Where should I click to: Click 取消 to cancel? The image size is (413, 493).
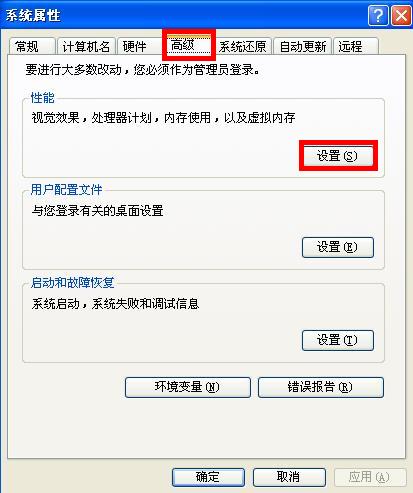coord(289,477)
